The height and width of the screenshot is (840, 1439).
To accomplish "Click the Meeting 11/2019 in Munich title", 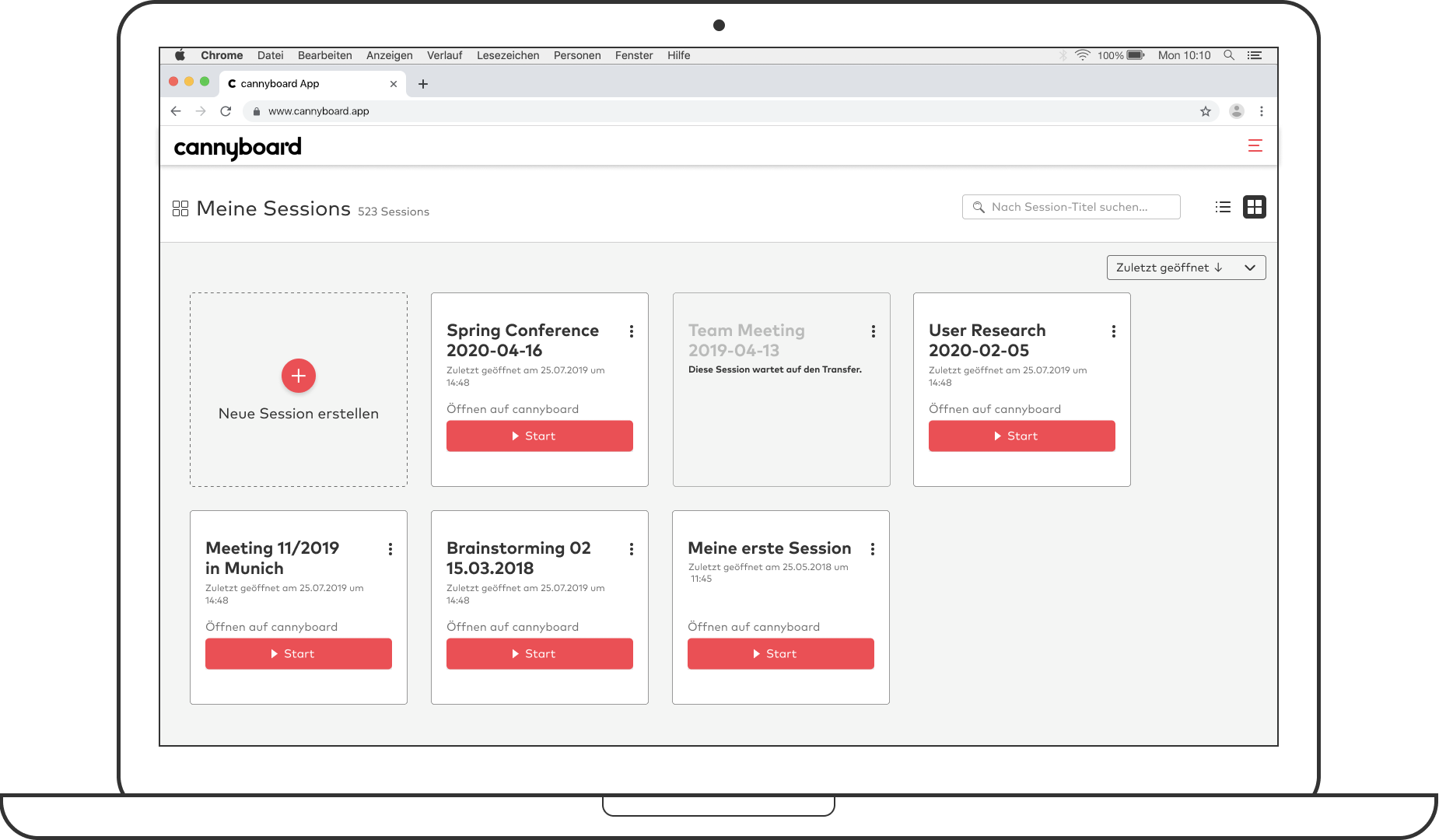I will point(272,558).
